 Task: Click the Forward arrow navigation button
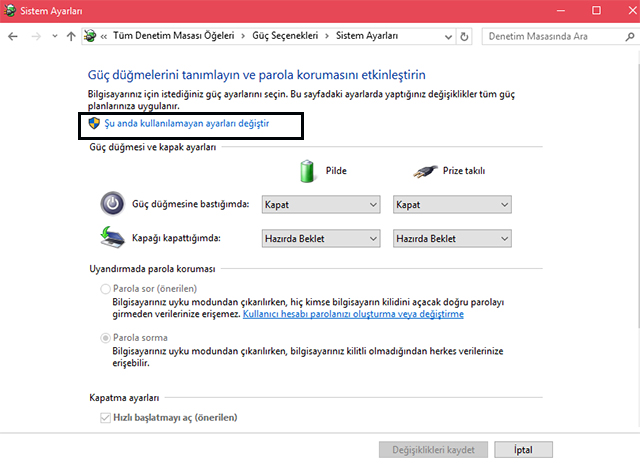pyautogui.click(x=36, y=36)
